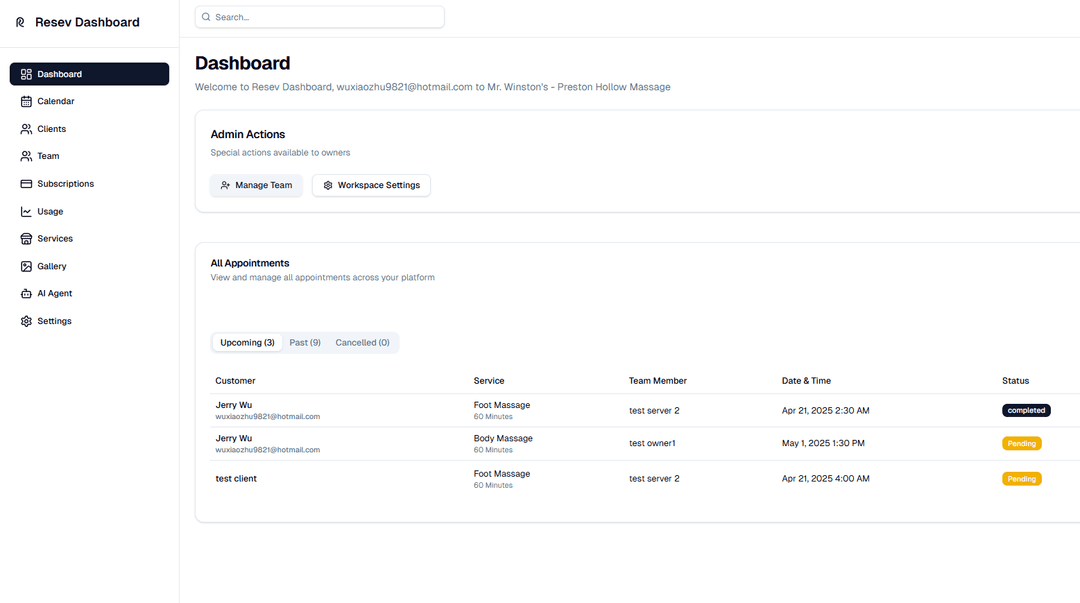
Task: Open the Settings gear icon in sidebar
Action: tap(27, 321)
